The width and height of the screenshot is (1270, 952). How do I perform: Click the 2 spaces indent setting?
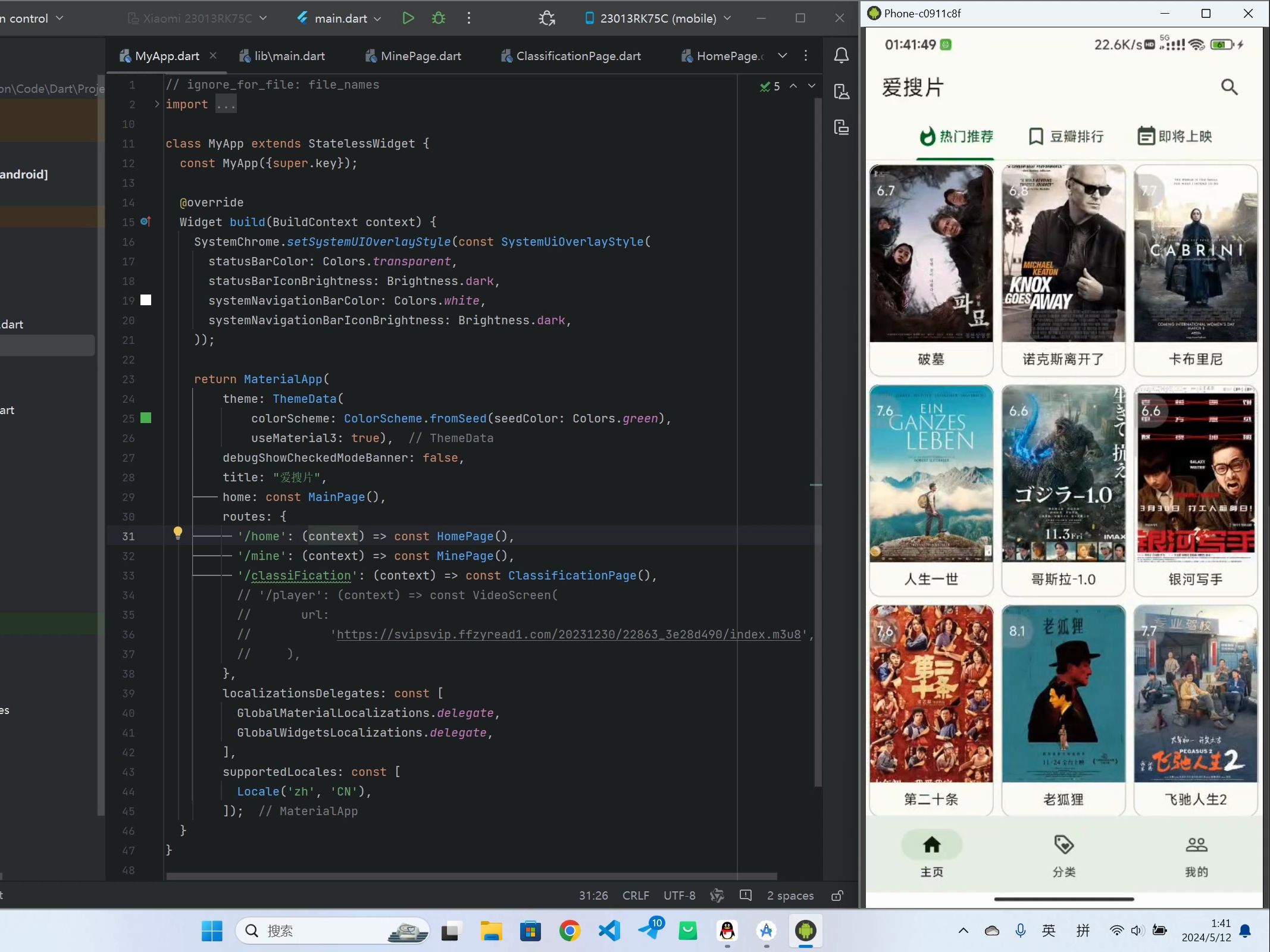coord(790,895)
